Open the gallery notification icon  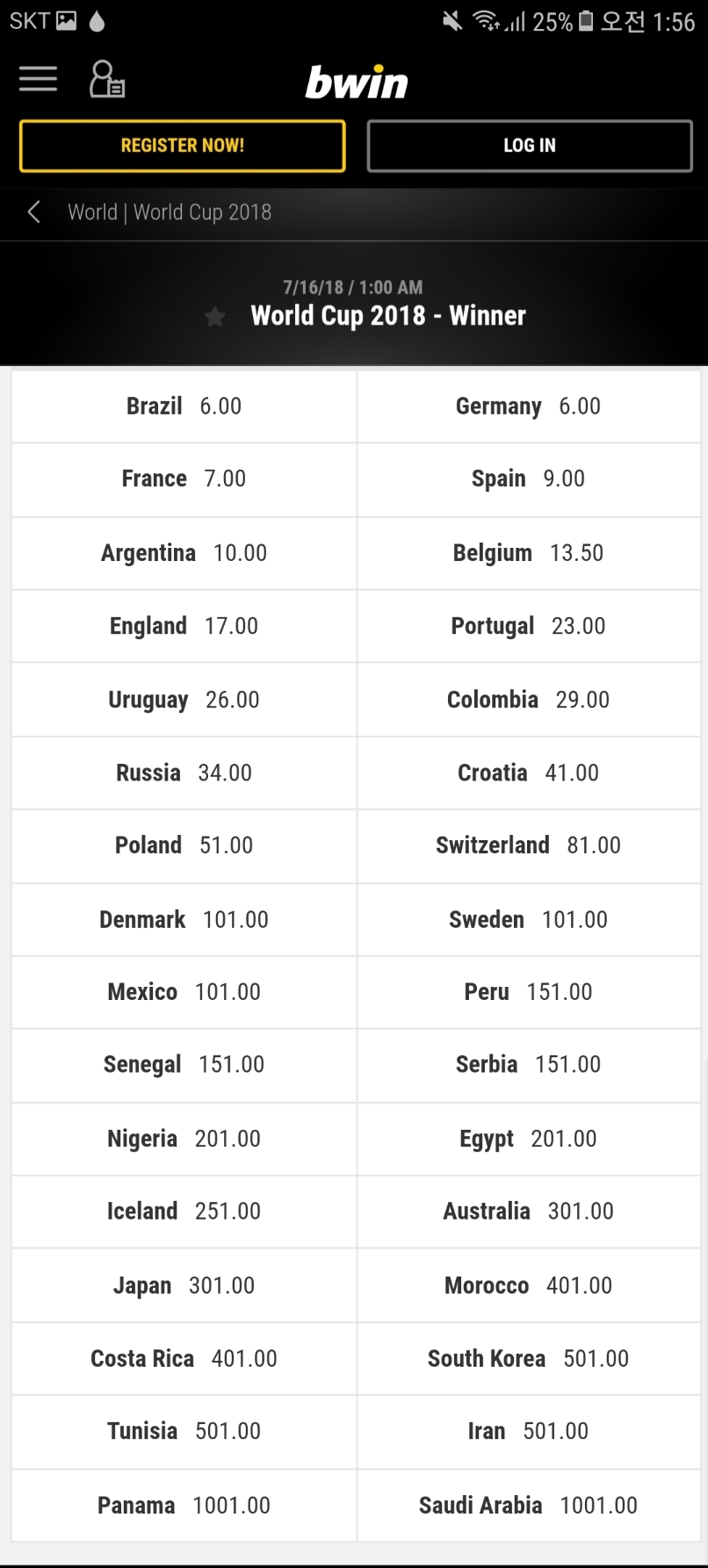[x=67, y=21]
